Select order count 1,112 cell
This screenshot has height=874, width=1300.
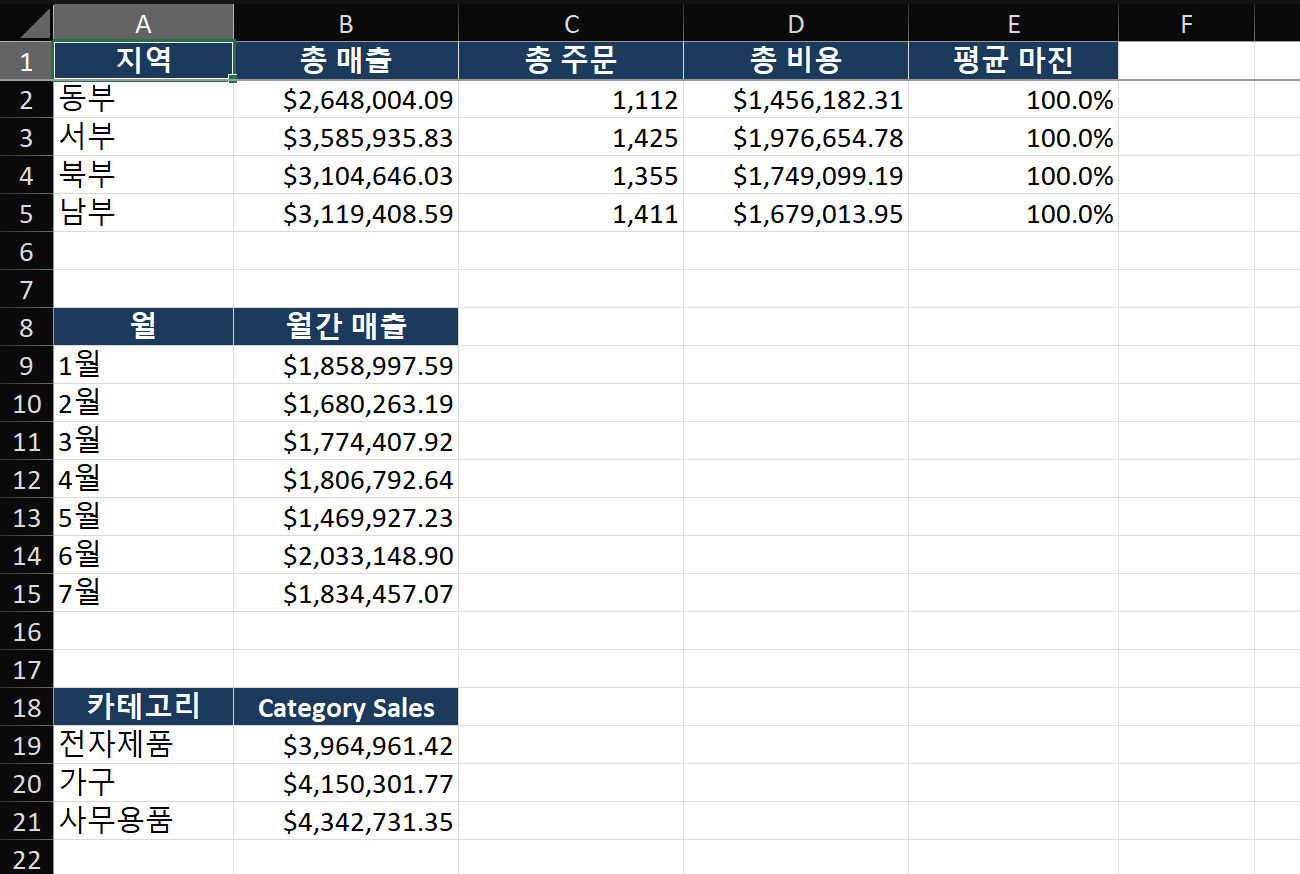571,99
